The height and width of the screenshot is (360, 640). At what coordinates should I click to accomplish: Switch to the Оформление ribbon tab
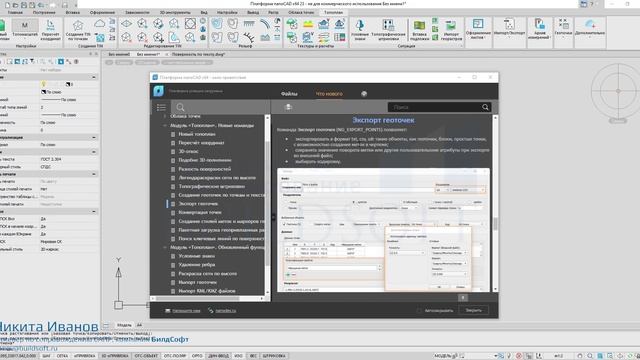[102, 13]
